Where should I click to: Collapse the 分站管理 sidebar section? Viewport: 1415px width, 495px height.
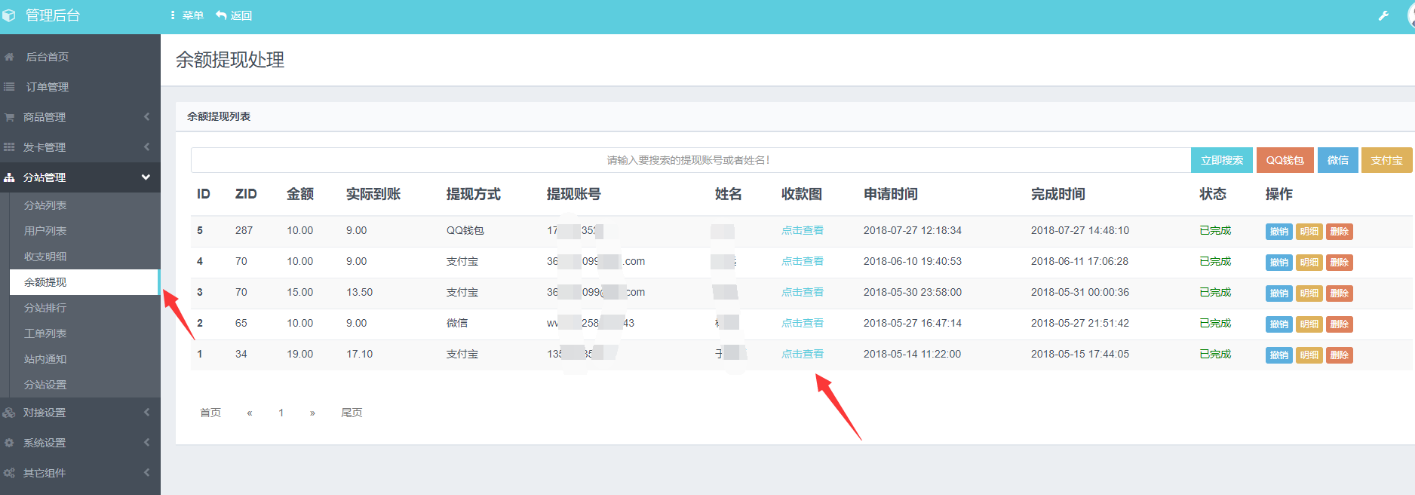click(x=146, y=178)
